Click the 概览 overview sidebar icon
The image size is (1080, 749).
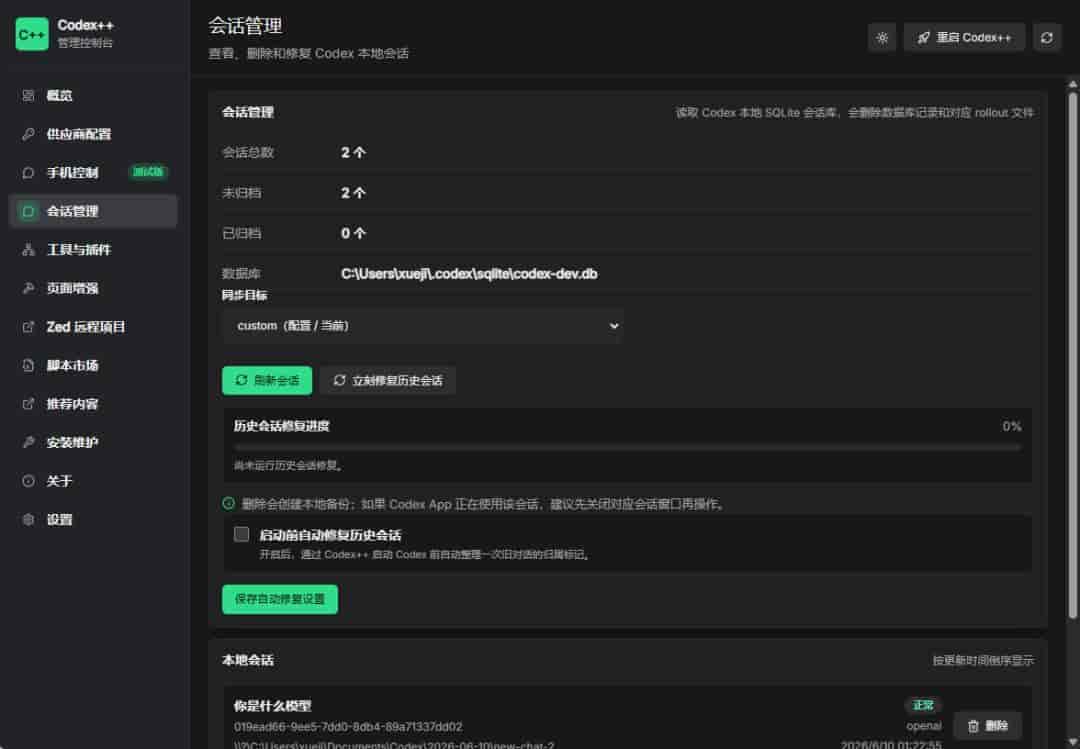click(x=28, y=95)
